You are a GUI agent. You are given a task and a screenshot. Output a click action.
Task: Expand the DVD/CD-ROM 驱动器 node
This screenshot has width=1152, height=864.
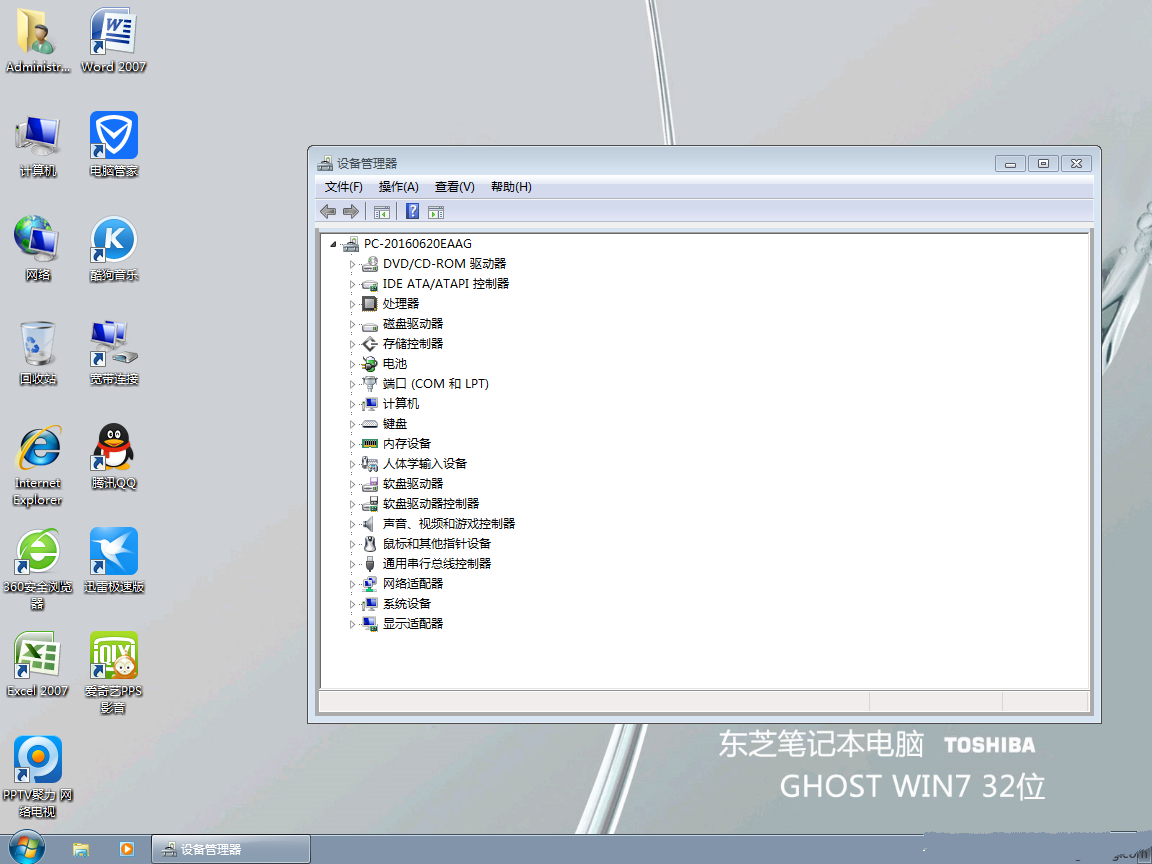pos(352,264)
